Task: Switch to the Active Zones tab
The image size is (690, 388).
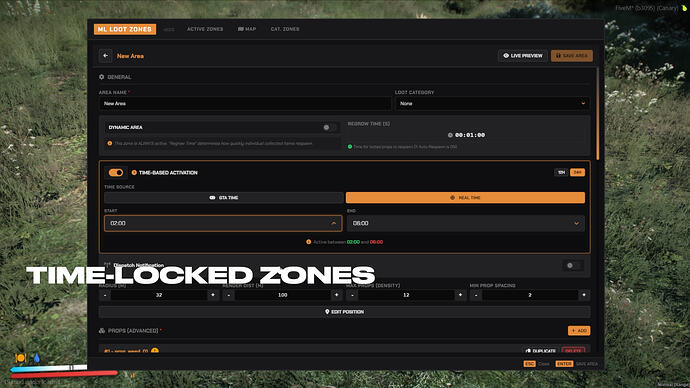Action: [205, 29]
